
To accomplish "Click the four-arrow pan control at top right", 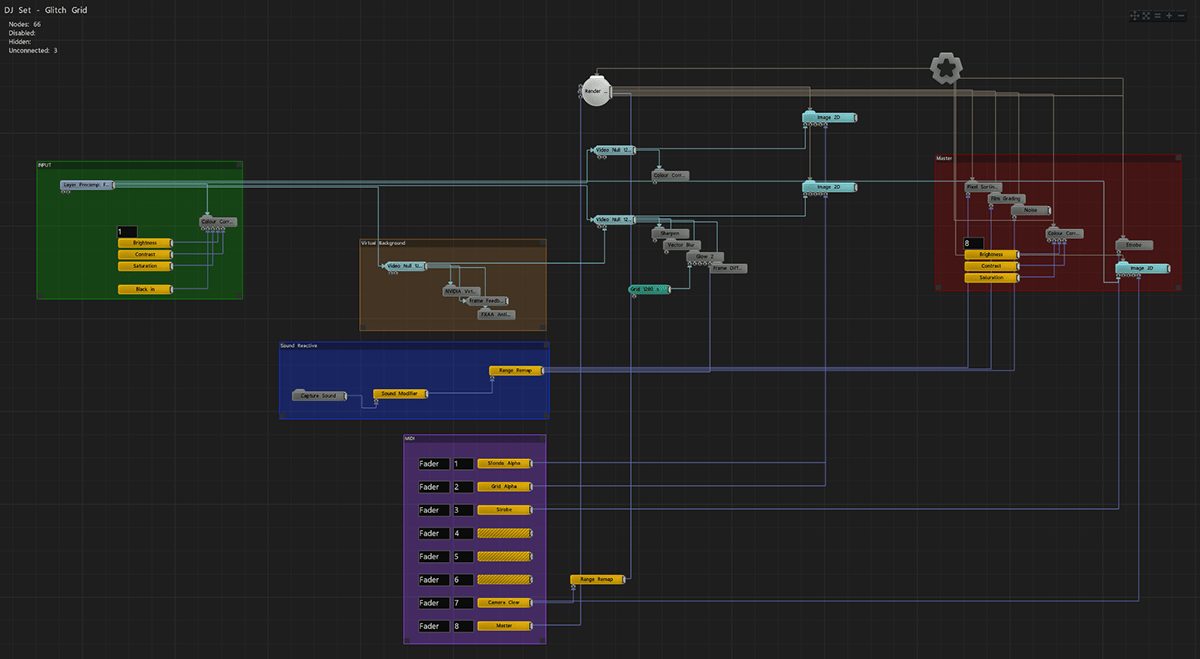I will click(x=1134, y=16).
